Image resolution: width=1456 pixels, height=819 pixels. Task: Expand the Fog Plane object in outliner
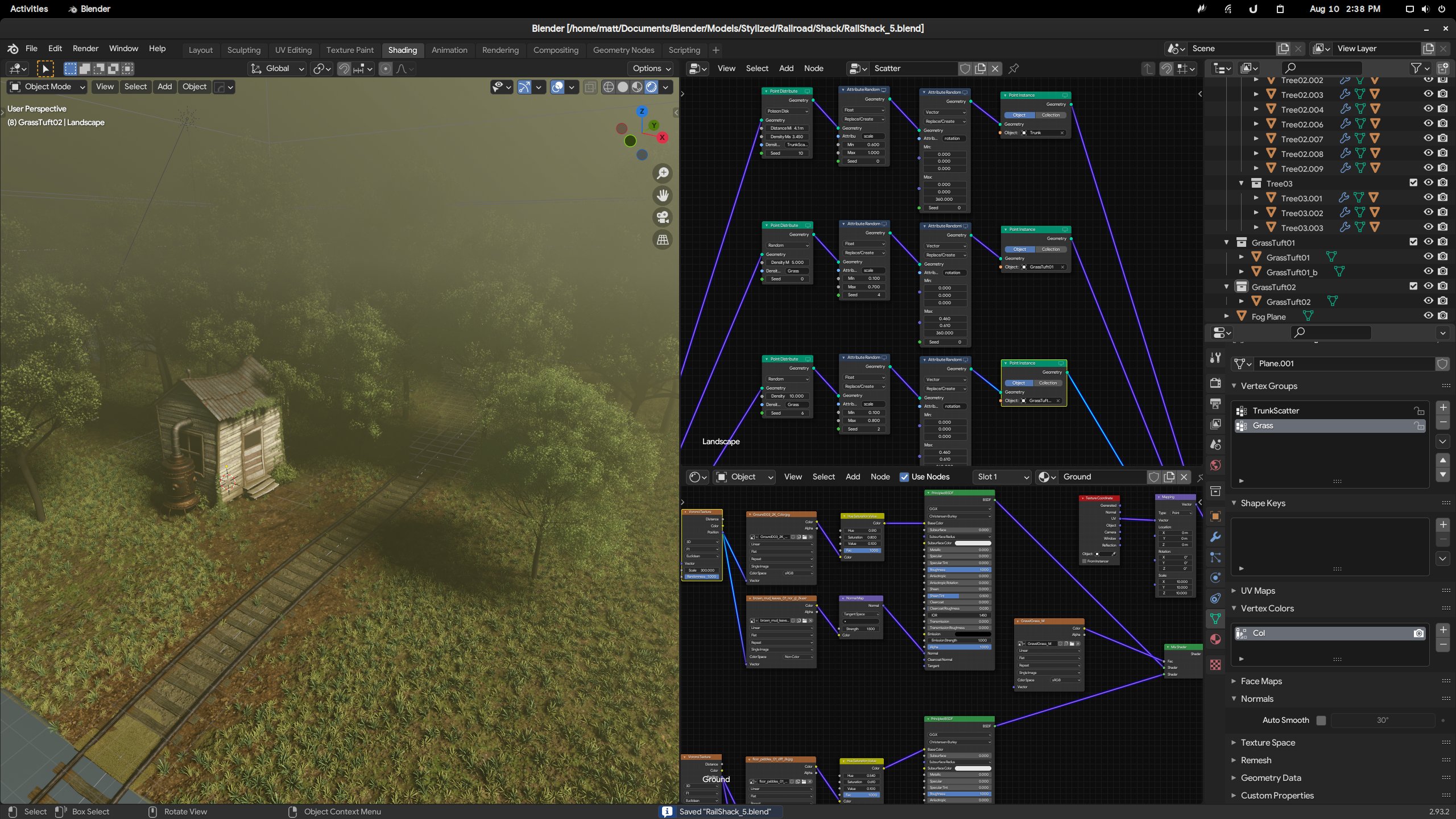click(x=1227, y=316)
